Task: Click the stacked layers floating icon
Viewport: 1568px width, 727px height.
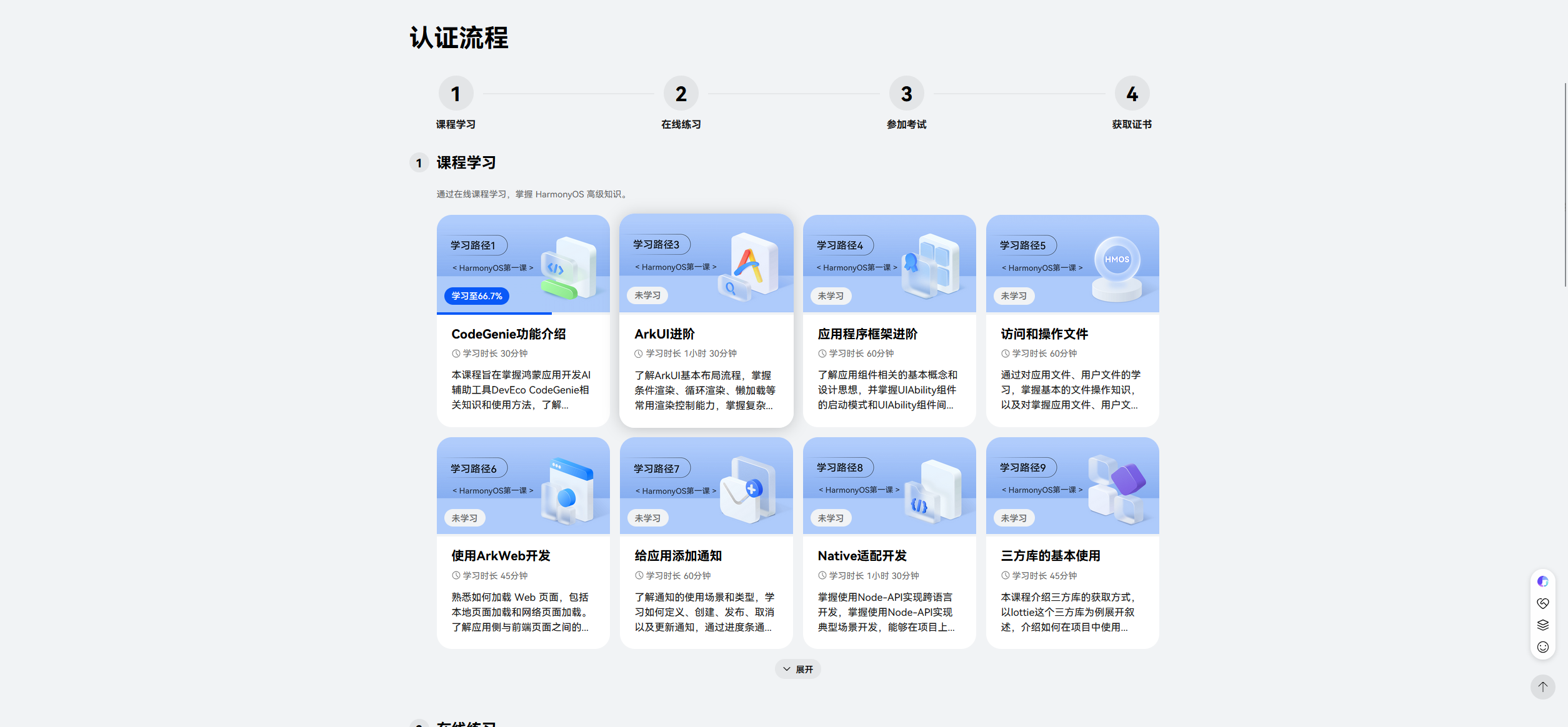Action: pyautogui.click(x=1542, y=625)
